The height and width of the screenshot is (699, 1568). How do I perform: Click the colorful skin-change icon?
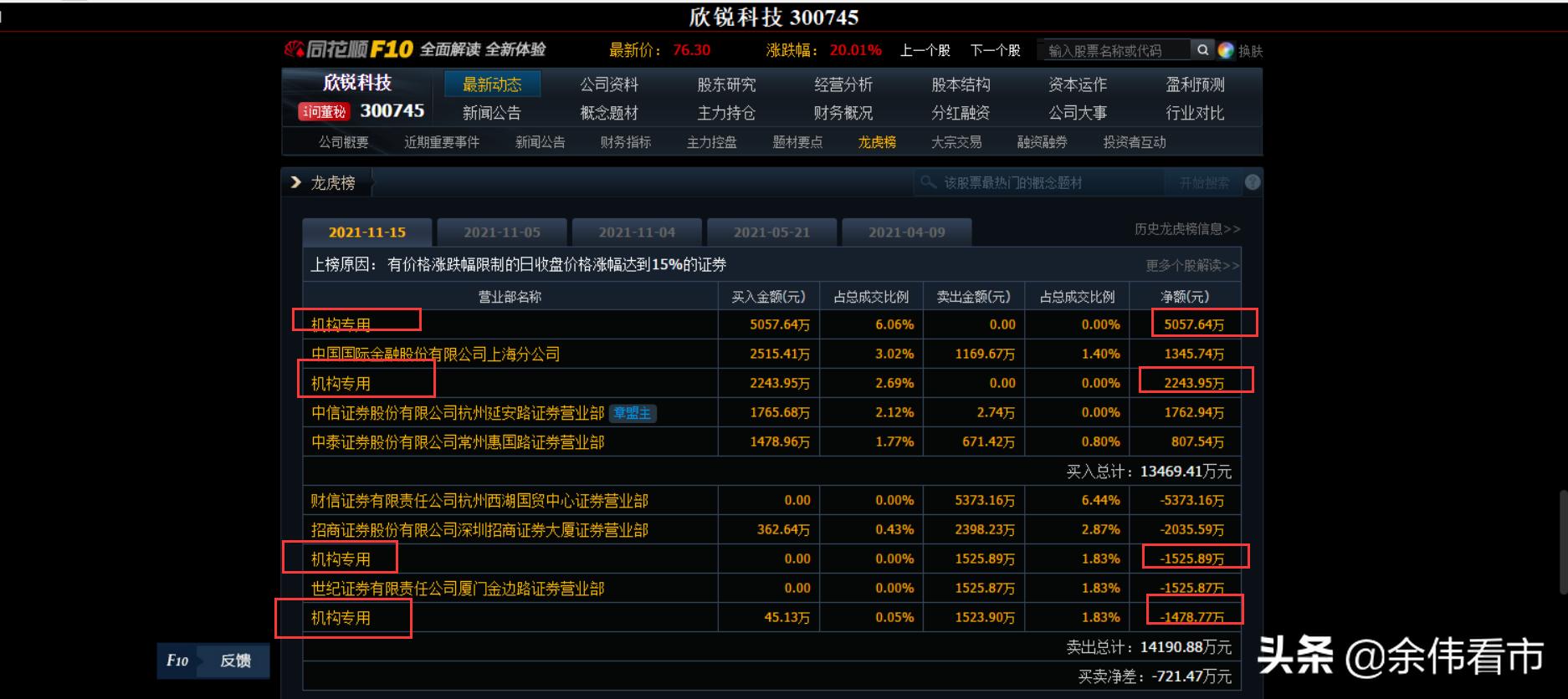(x=1226, y=50)
